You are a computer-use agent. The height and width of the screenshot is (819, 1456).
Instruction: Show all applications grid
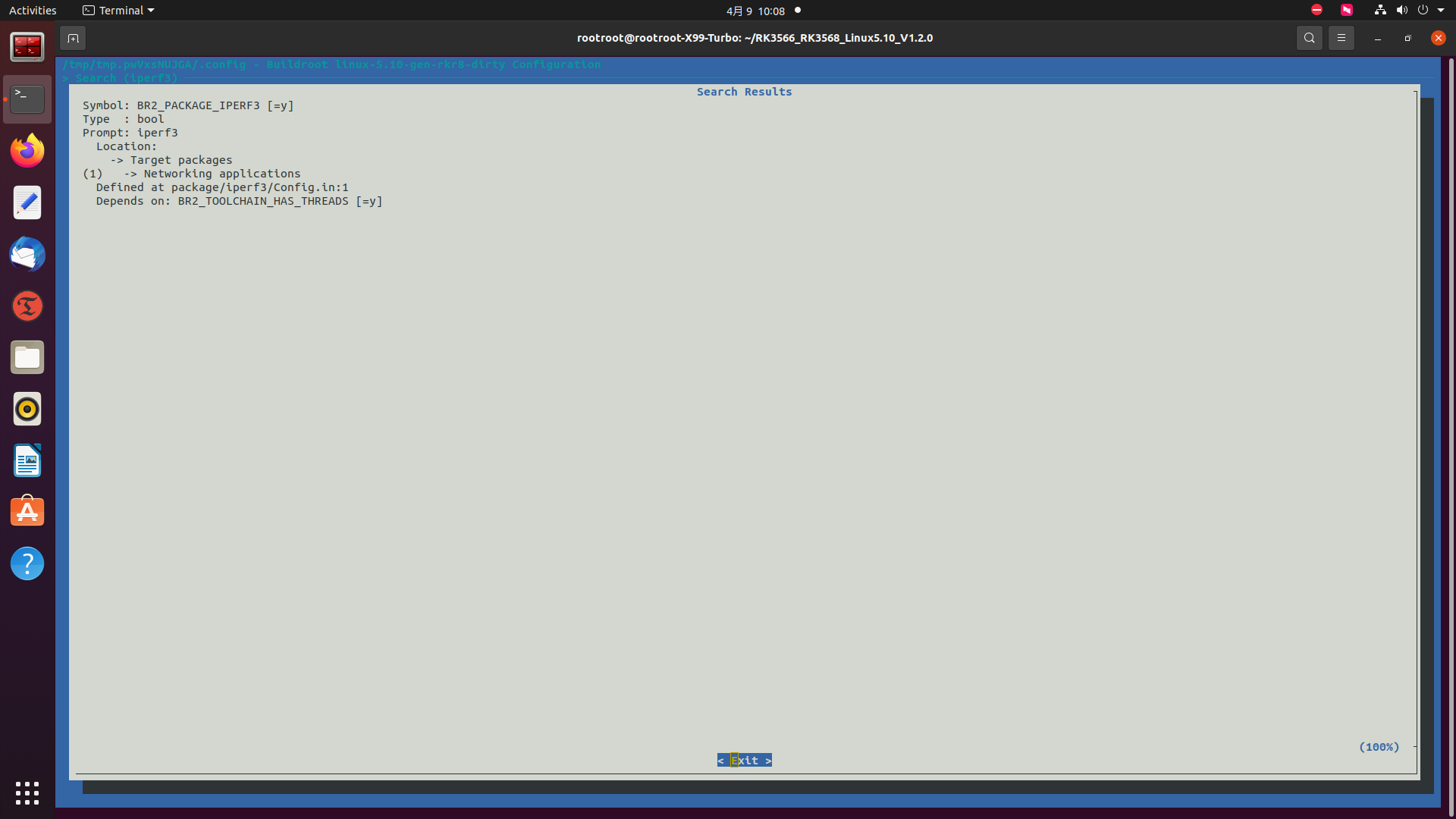(x=27, y=792)
